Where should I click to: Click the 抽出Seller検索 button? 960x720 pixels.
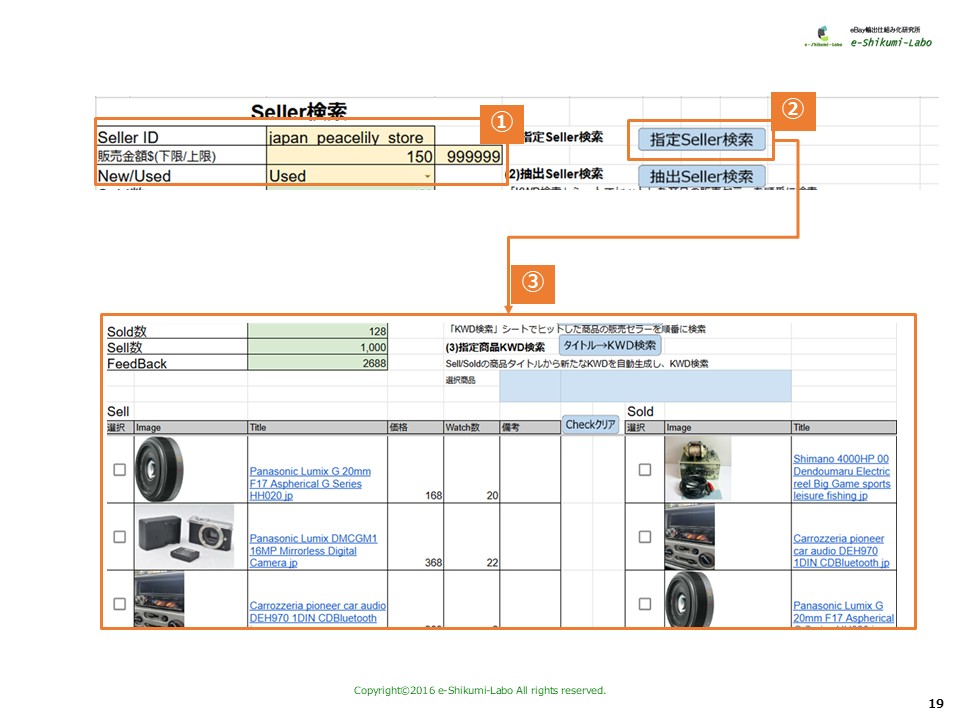[x=702, y=176]
